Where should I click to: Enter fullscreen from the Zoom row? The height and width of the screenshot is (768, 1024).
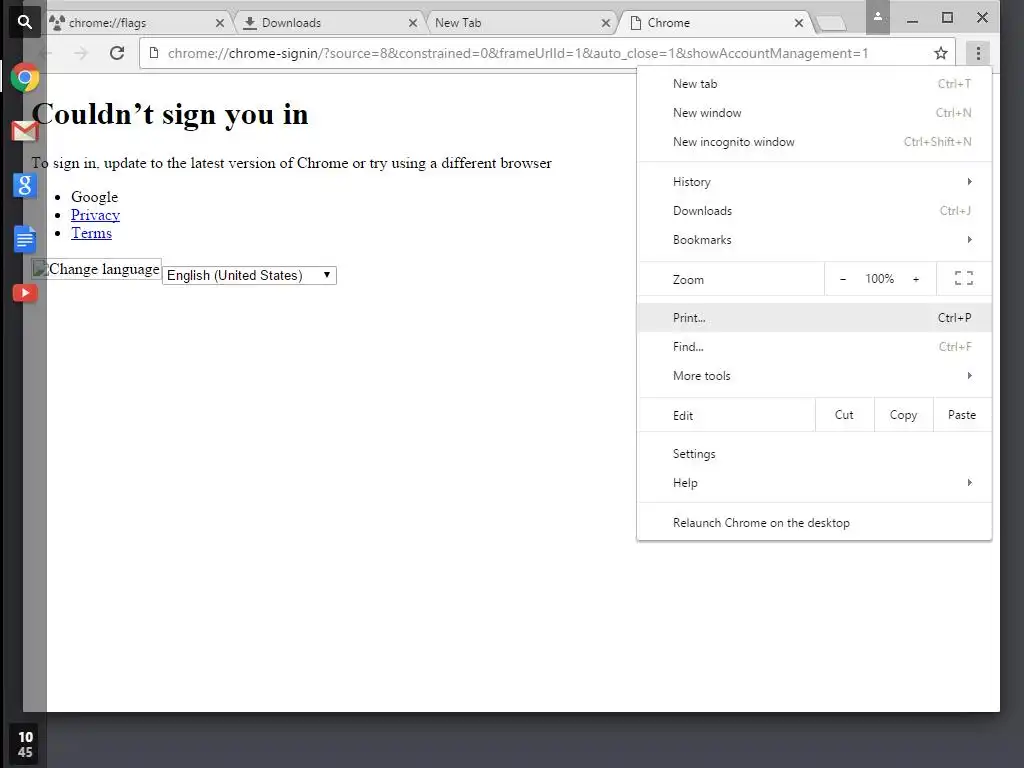pyautogui.click(x=964, y=279)
